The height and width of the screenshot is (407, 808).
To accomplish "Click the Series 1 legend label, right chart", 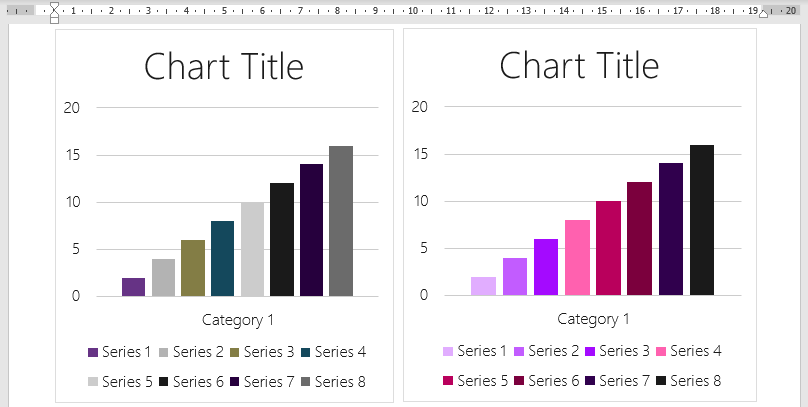I will pyautogui.click(x=482, y=351).
